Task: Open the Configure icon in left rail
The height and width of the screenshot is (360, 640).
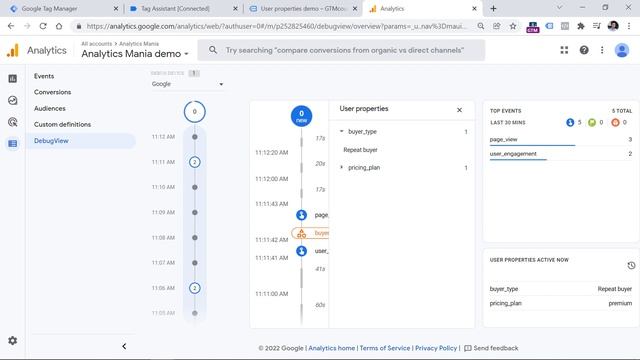Action: click(x=13, y=144)
